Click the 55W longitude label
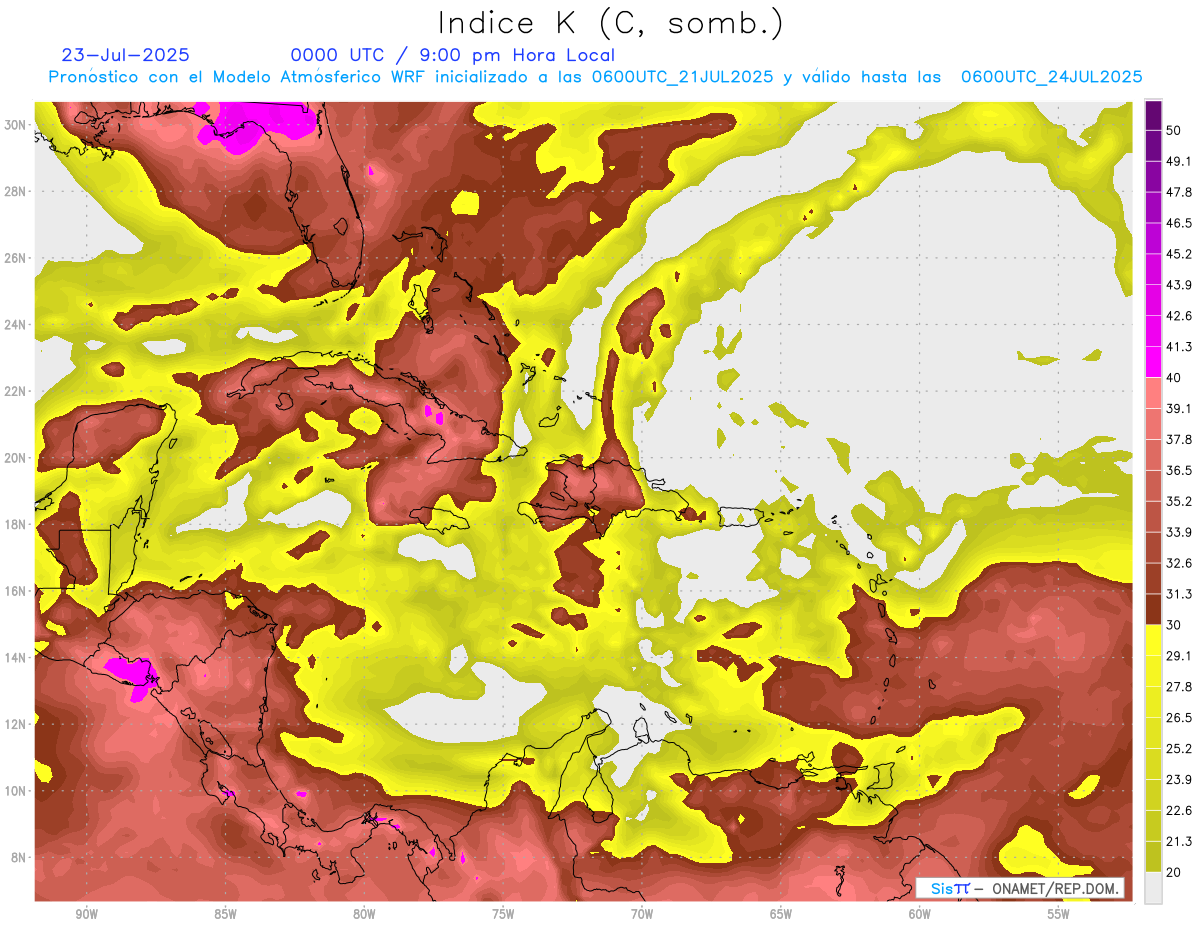The width and height of the screenshot is (1200, 927). point(1059,914)
